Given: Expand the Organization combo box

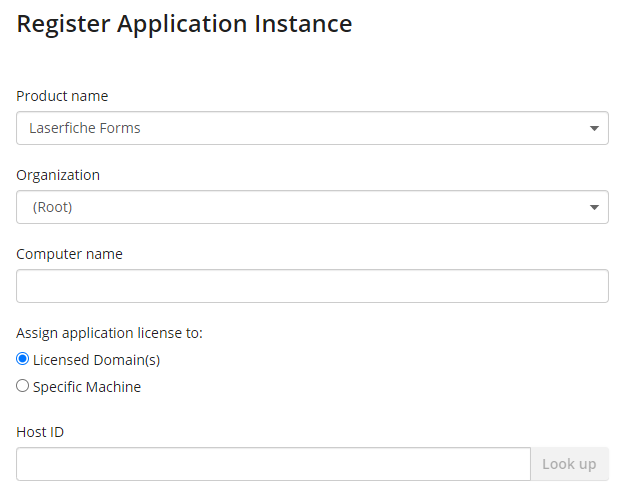Looking at the screenshot, I should coord(312,207).
